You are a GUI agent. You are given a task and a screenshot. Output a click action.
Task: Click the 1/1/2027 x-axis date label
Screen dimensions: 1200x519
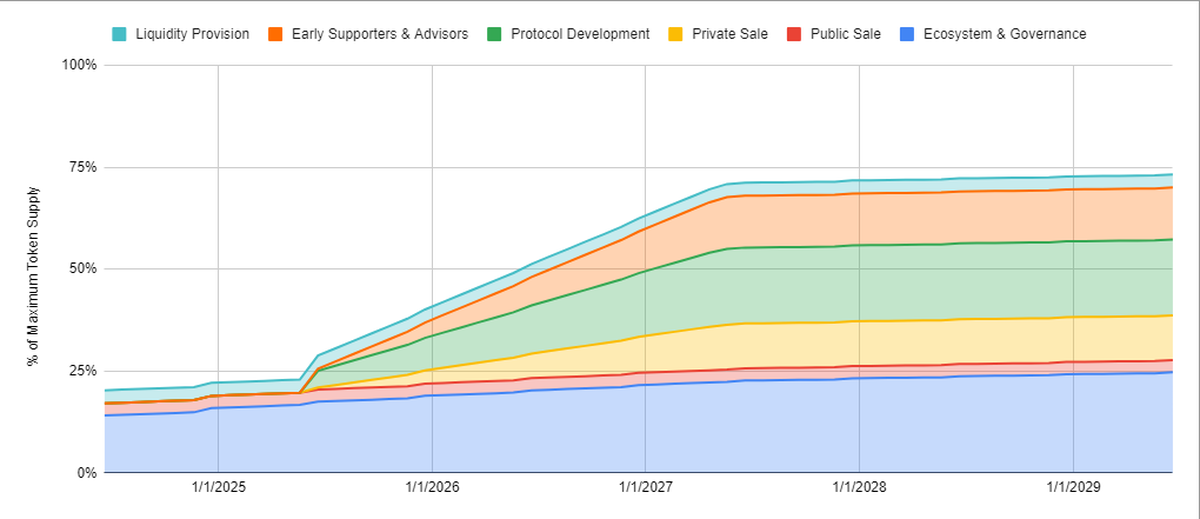[x=645, y=488]
